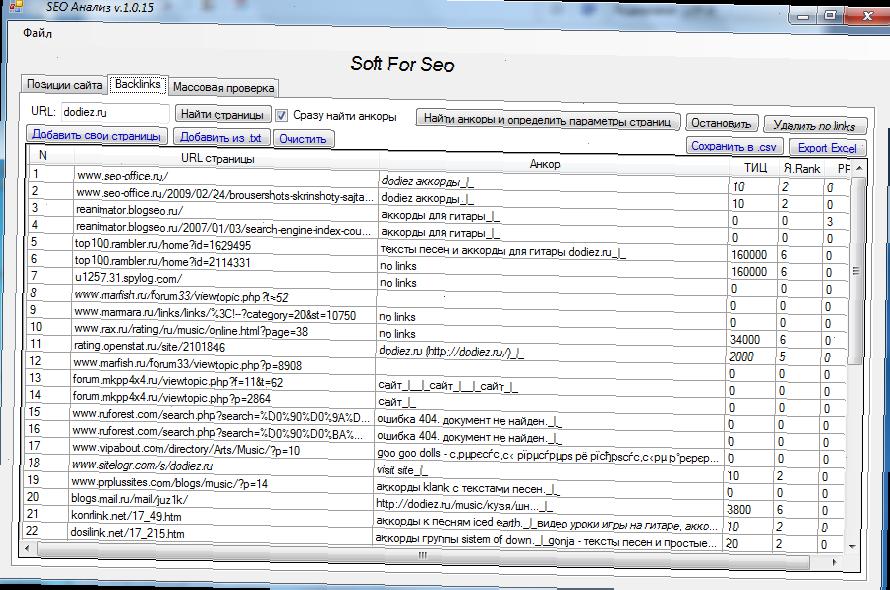Click the Я.Rank column header
The height and width of the screenshot is (590, 890).
coord(801,169)
